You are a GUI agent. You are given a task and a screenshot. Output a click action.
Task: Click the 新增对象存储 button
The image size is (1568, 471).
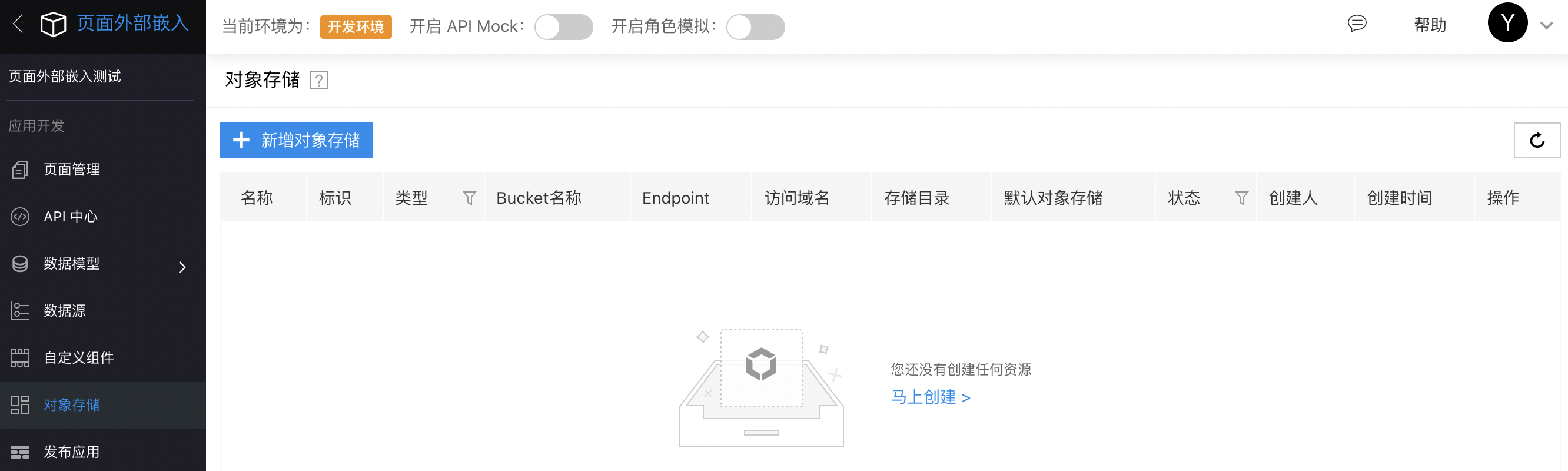tap(297, 140)
